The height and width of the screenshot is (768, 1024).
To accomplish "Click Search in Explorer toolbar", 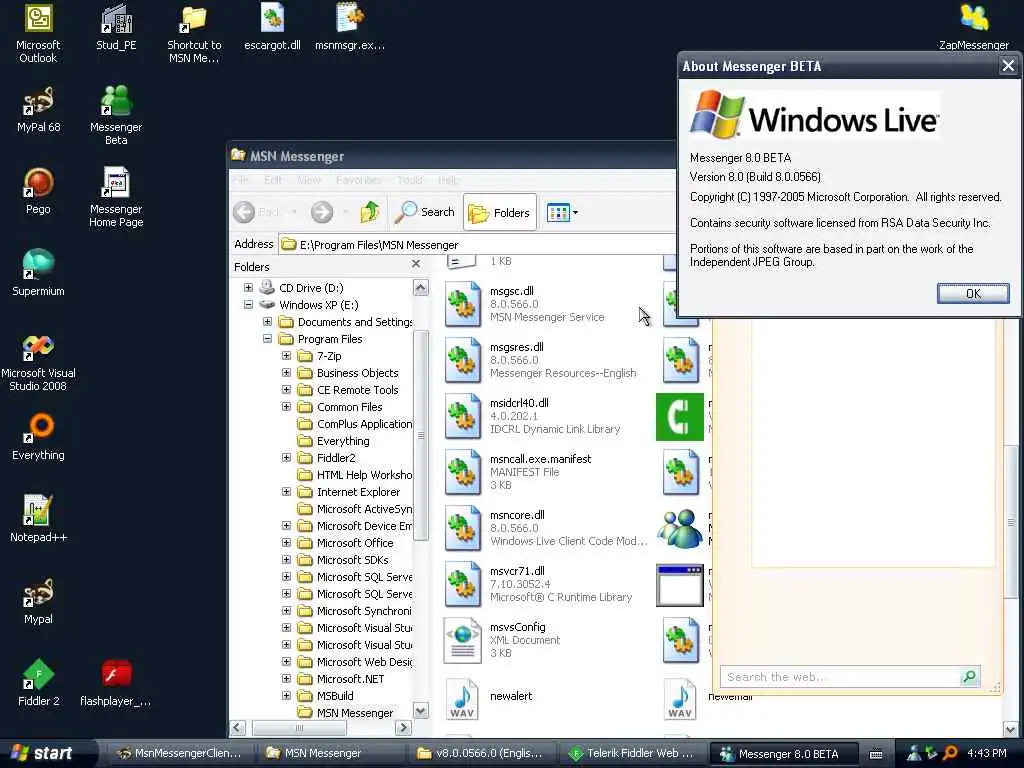I will pos(425,212).
